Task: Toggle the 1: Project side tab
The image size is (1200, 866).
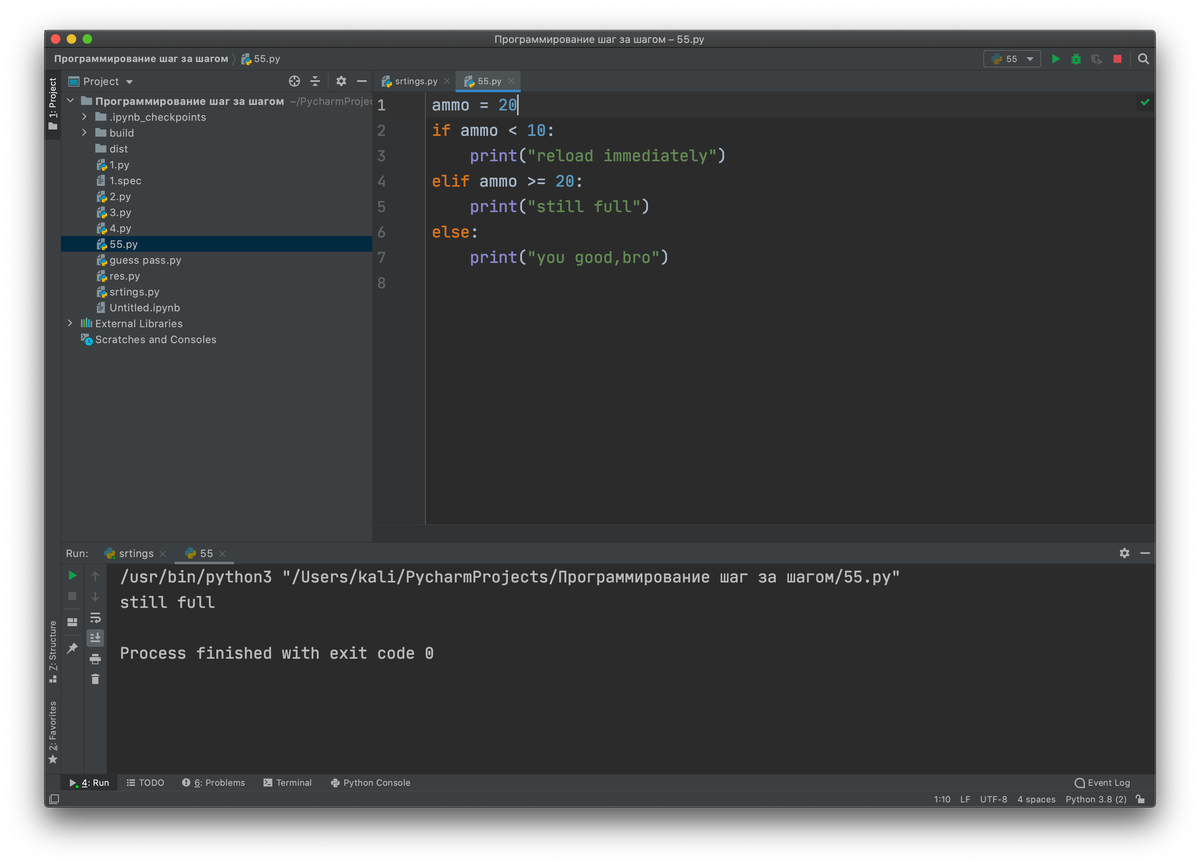Action: [53, 104]
